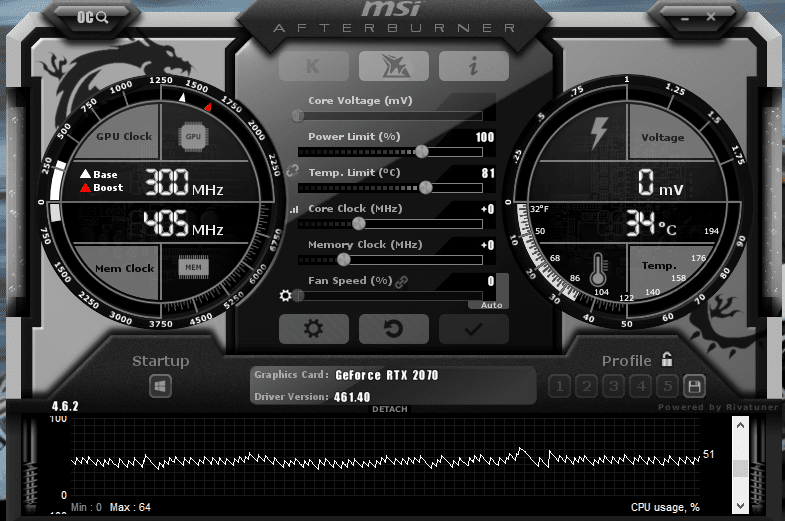Screen dimensions: 785x521
Task: Open fan settings small gear icon
Action: pos(285,296)
